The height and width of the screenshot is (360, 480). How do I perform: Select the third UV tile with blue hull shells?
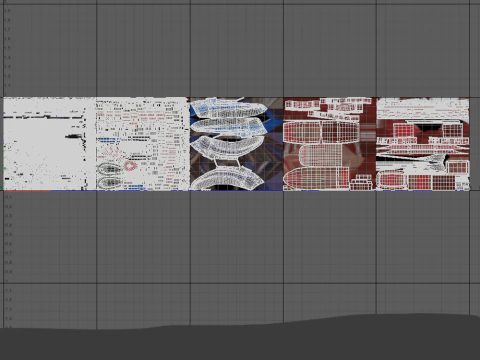[x=237, y=144]
